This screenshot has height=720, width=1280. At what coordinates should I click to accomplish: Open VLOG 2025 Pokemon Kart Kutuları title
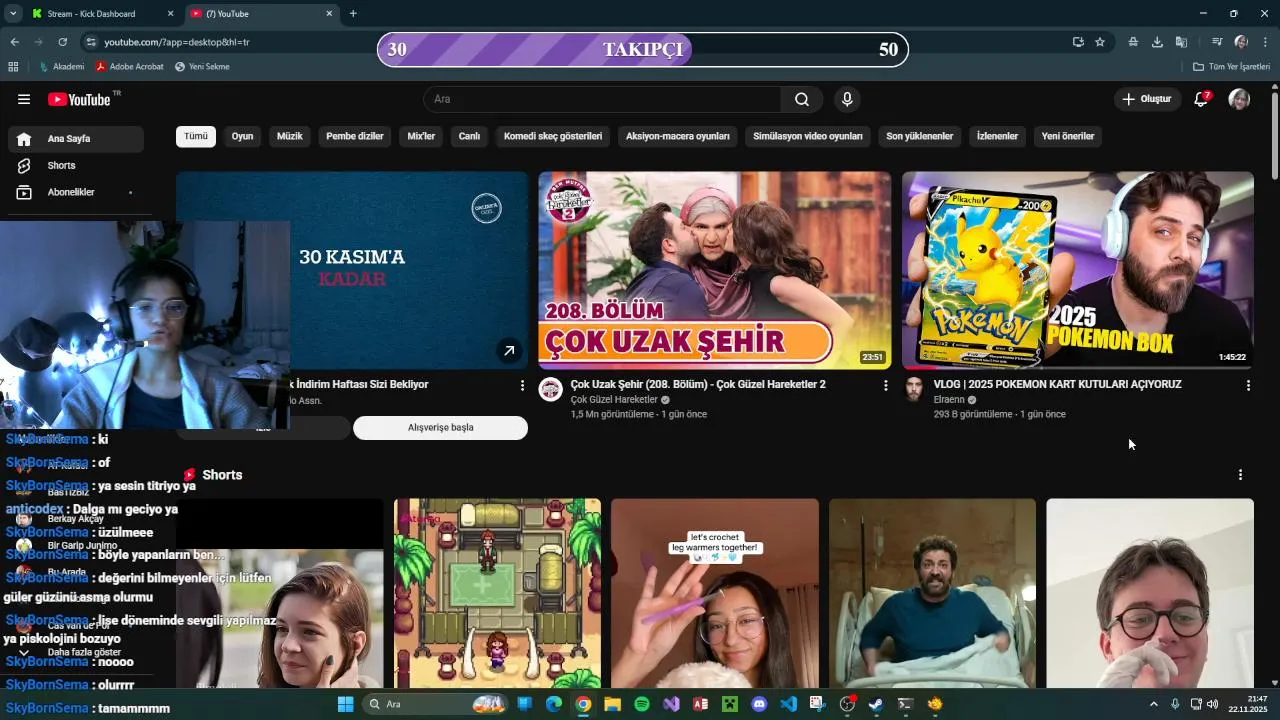point(1057,384)
